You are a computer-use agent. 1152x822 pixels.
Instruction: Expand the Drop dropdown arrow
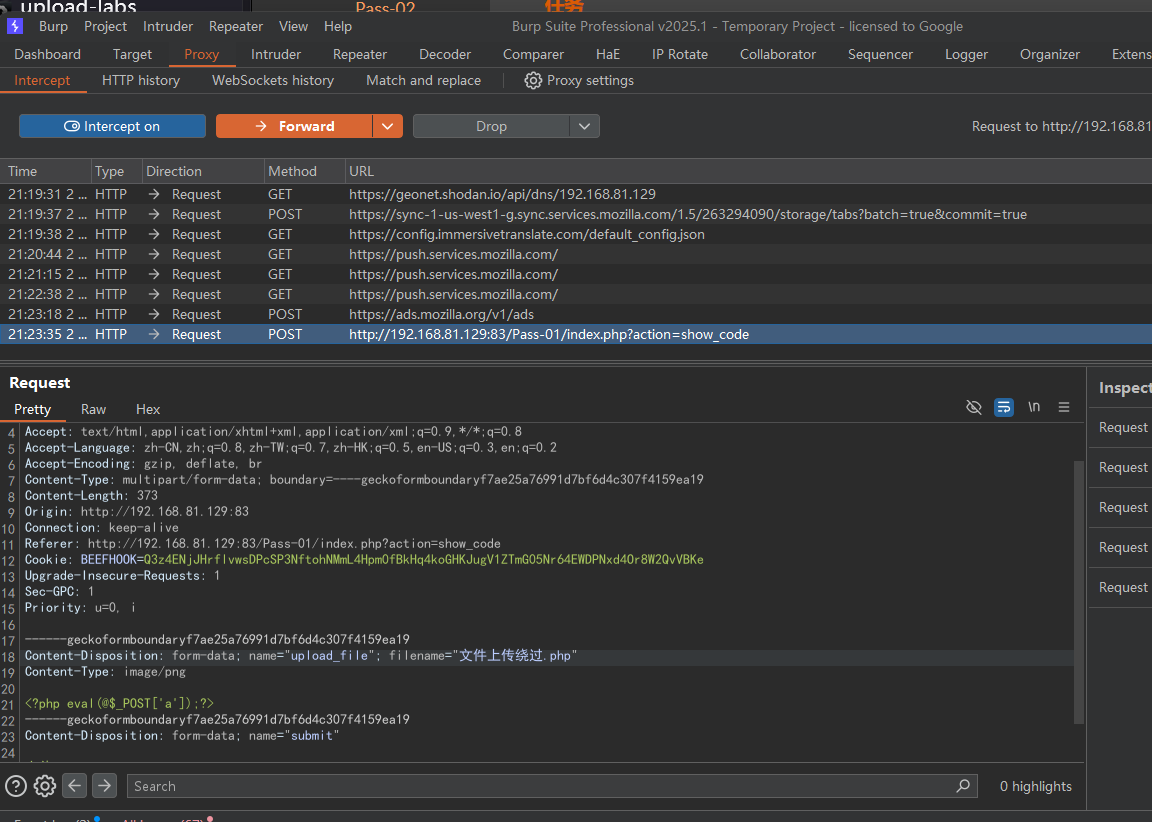tap(584, 126)
